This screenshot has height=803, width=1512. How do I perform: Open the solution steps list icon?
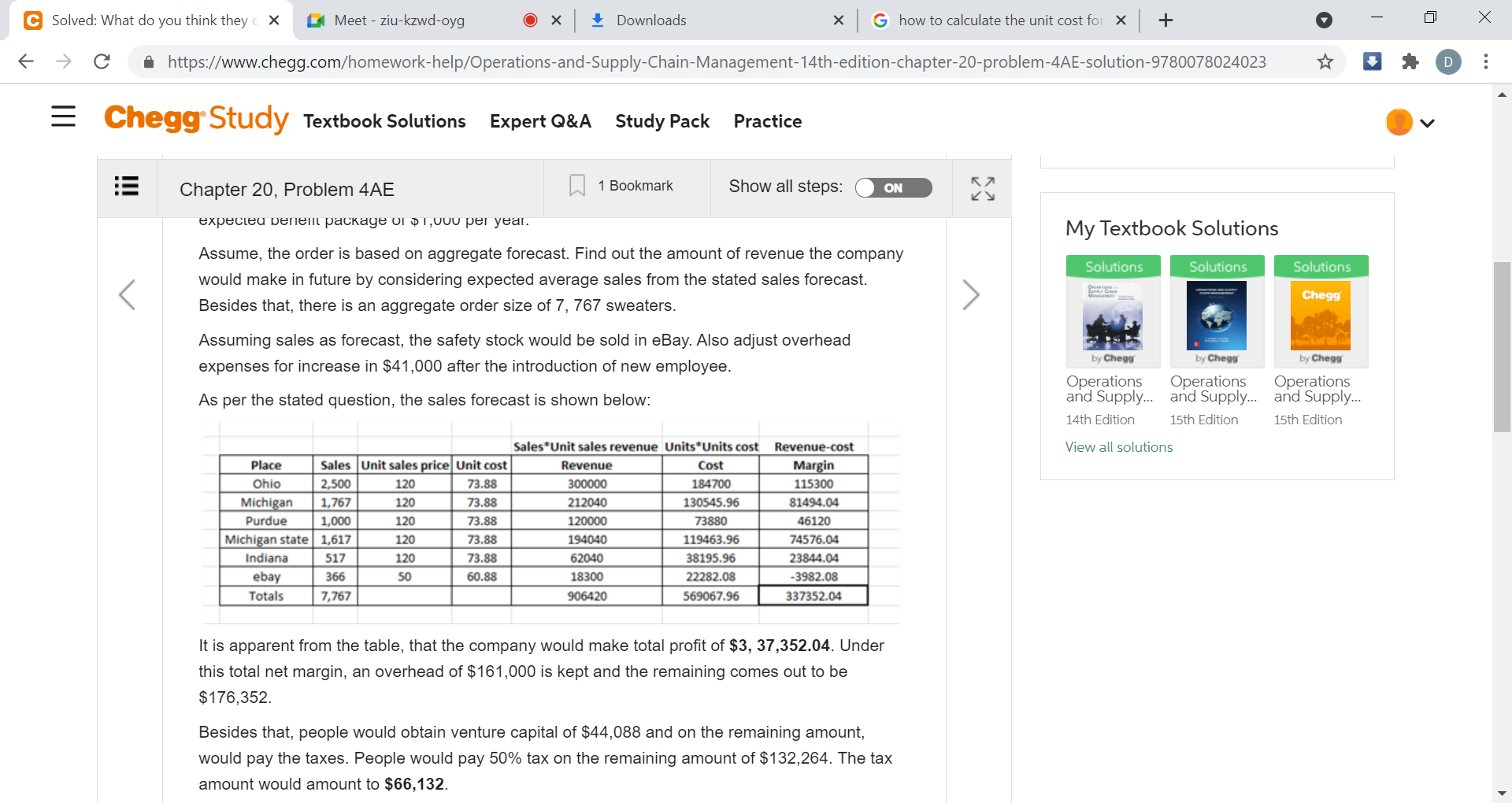click(127, 187)
